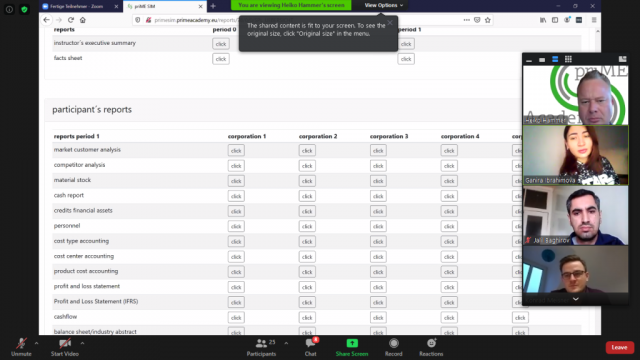Start Video in Zoom toolbar
The image size is (640, 360).
click(64, 347)
